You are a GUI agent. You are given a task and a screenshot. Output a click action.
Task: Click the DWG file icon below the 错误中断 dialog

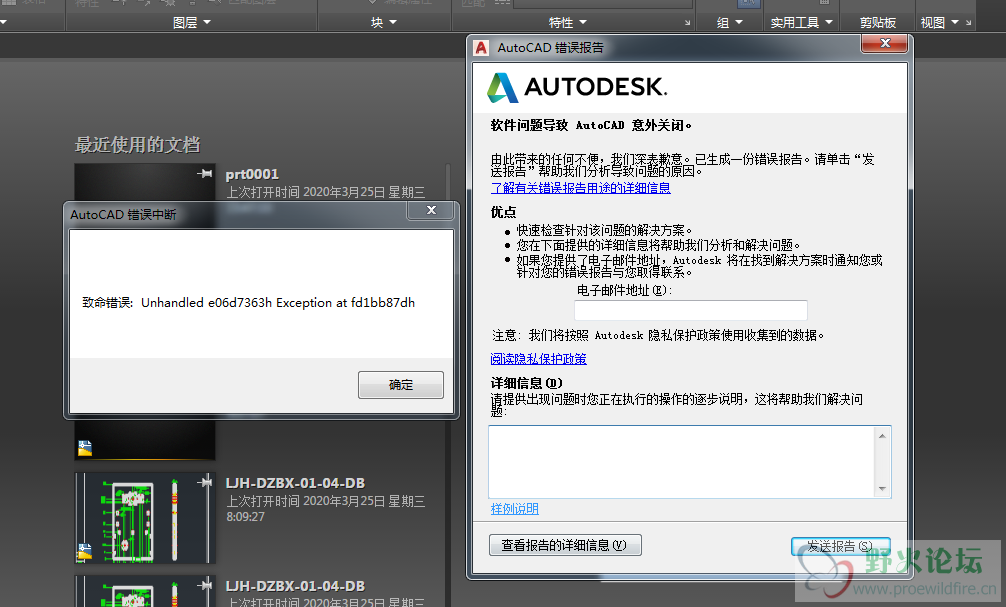point(85,448)
